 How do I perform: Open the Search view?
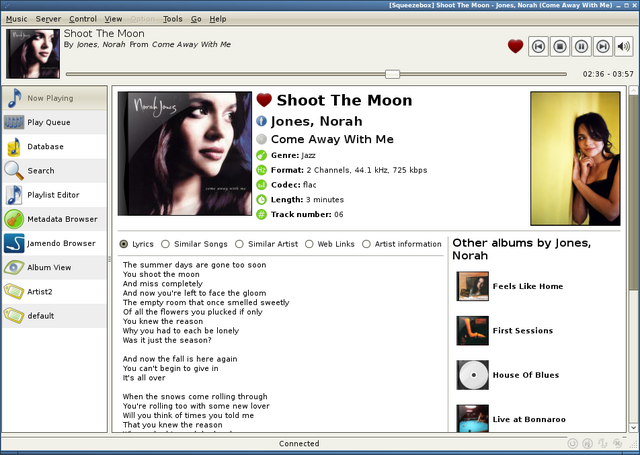point(54,171)
